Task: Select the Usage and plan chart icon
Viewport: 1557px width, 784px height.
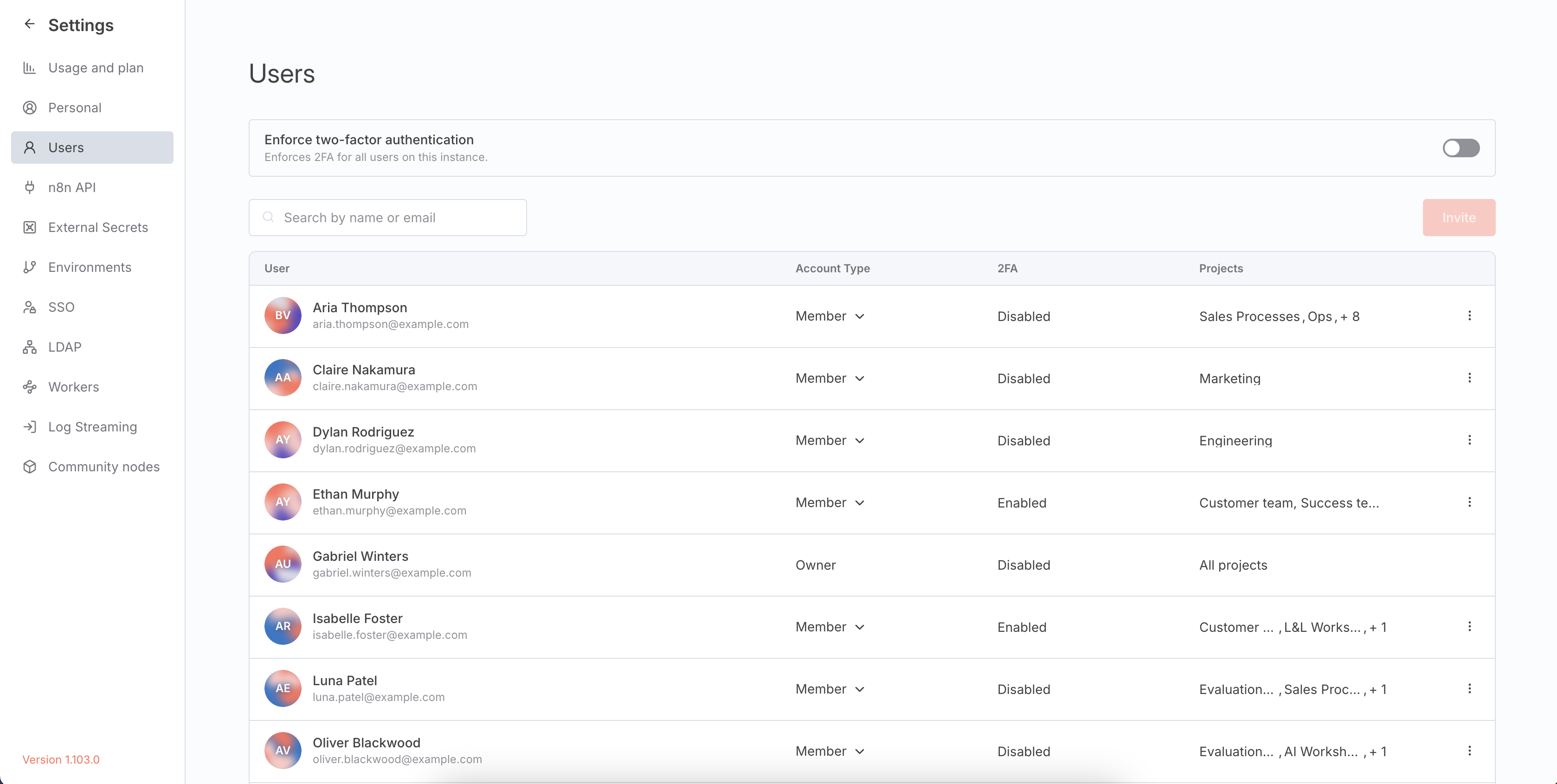Action: (x=30, y=68)
